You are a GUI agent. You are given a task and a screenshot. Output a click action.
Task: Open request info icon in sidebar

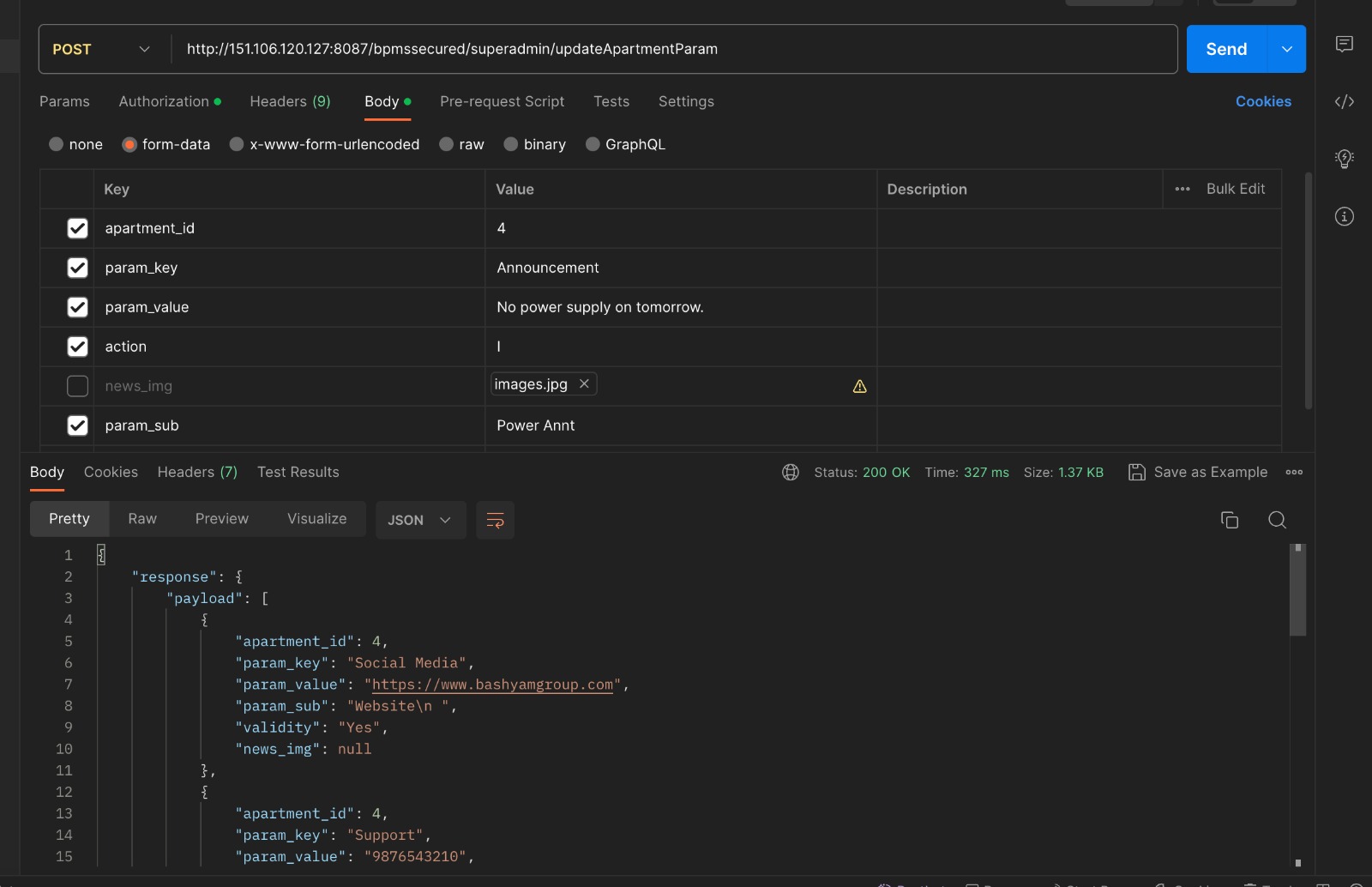tap(1344, 216)
